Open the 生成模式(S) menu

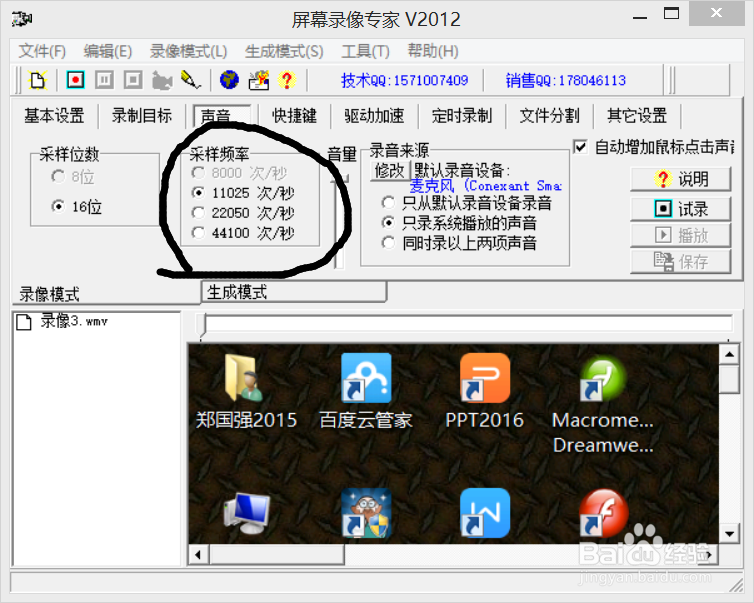click(x=284, y=51)
